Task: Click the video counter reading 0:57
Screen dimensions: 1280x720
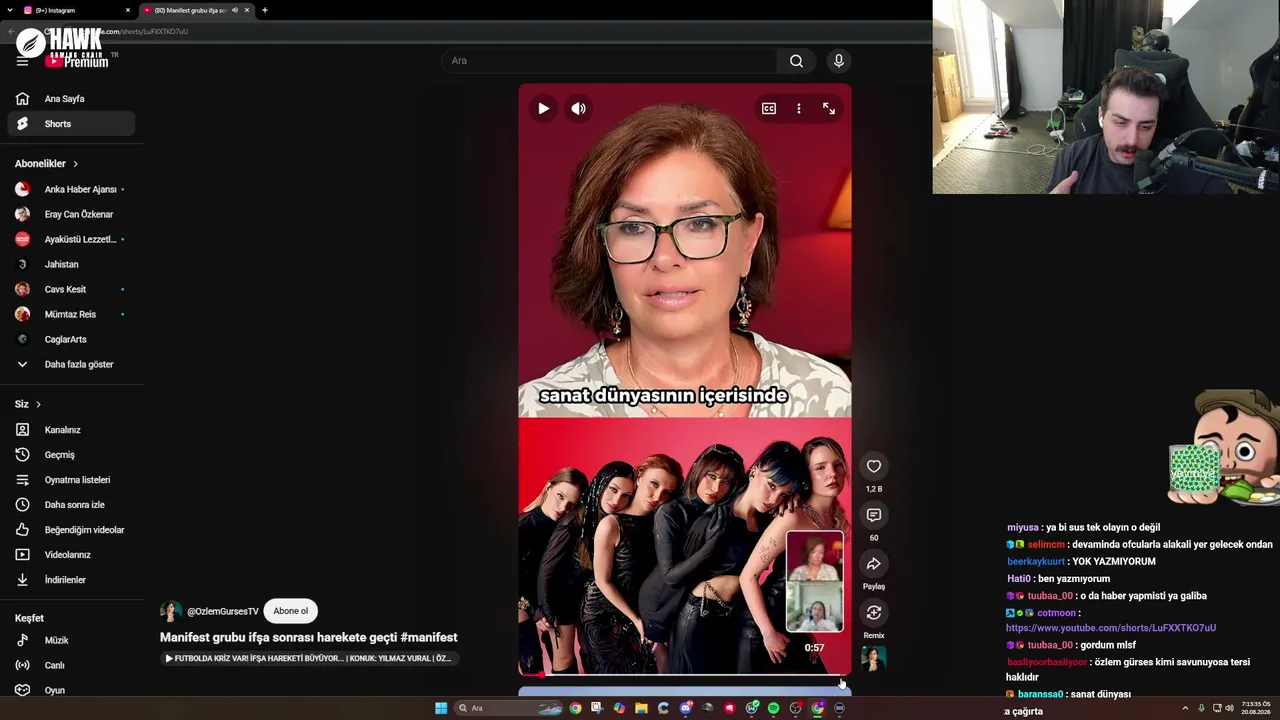Action: [x=815, y=648]
